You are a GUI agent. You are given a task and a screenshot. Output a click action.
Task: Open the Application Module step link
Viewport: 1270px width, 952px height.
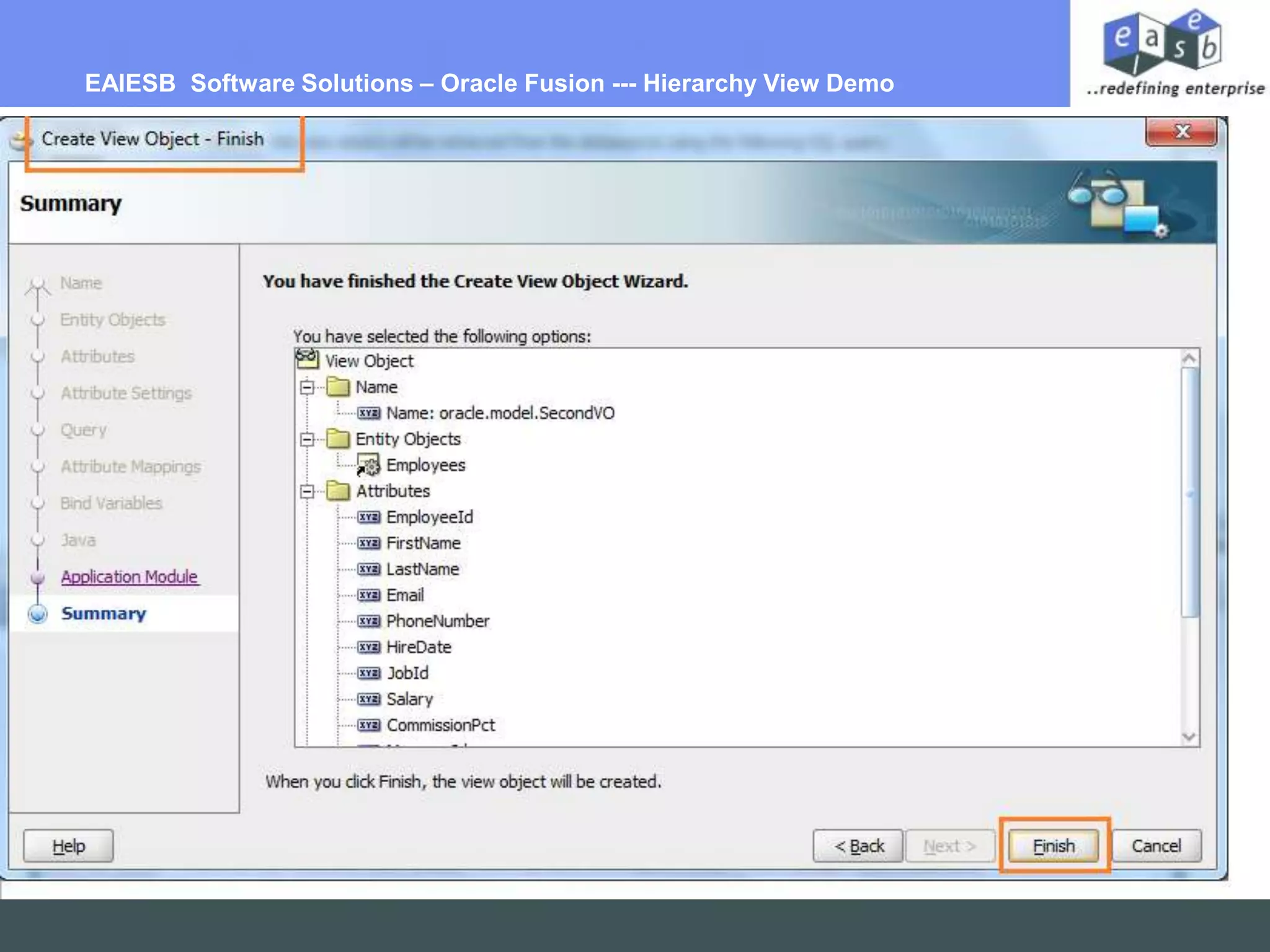pos(129,576)
